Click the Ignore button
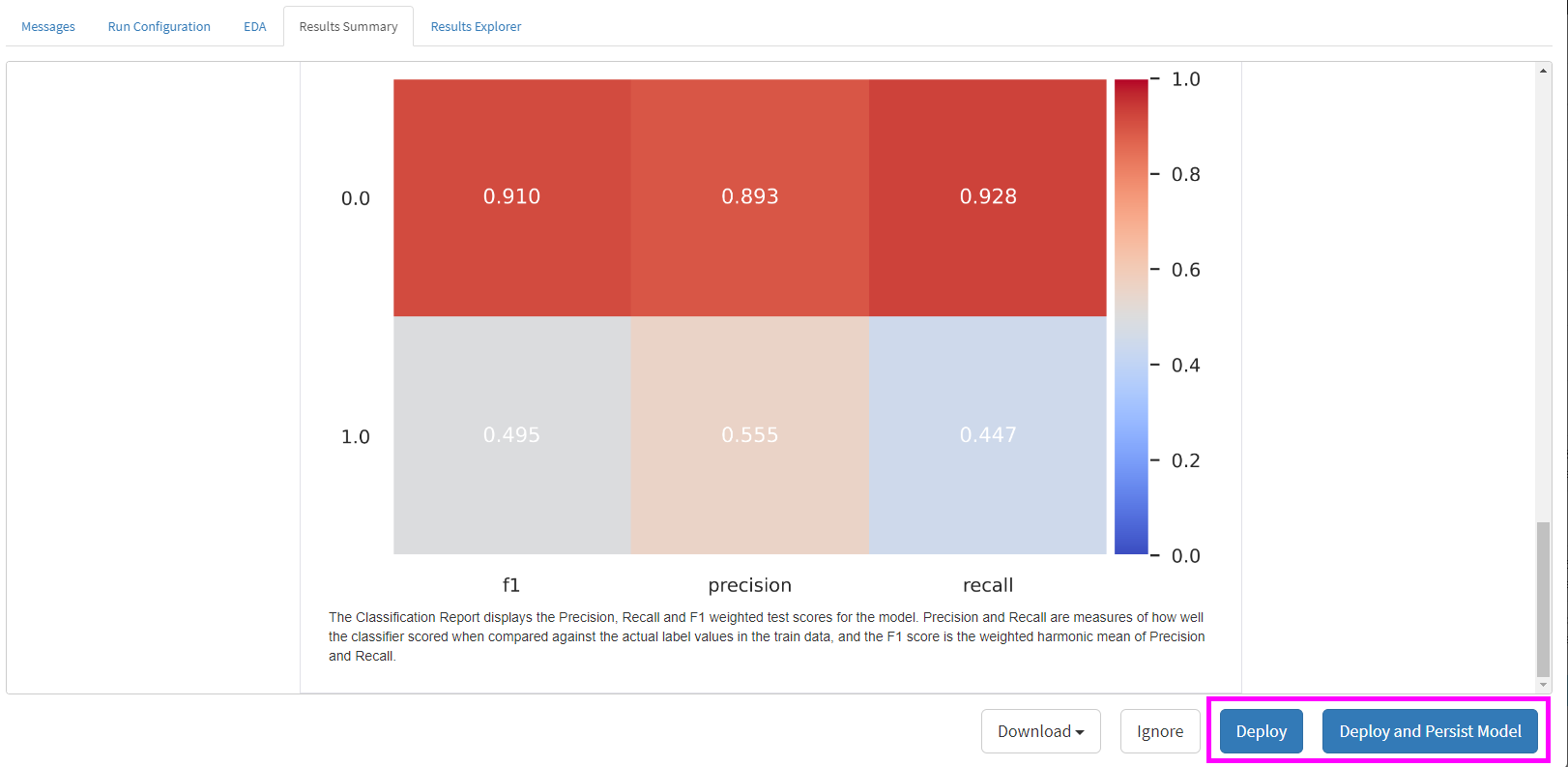The image size is (1568, 767). (1159, 731)
